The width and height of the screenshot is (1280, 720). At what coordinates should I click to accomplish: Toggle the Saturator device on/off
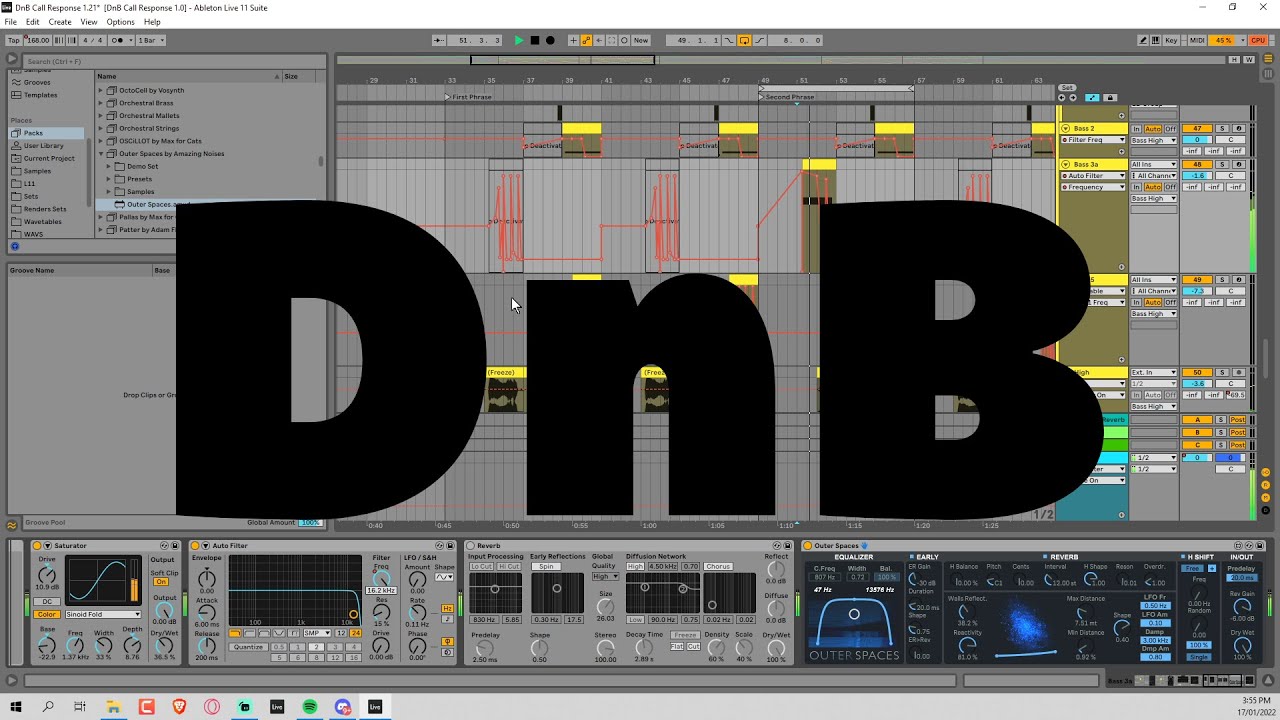point(37,546)
